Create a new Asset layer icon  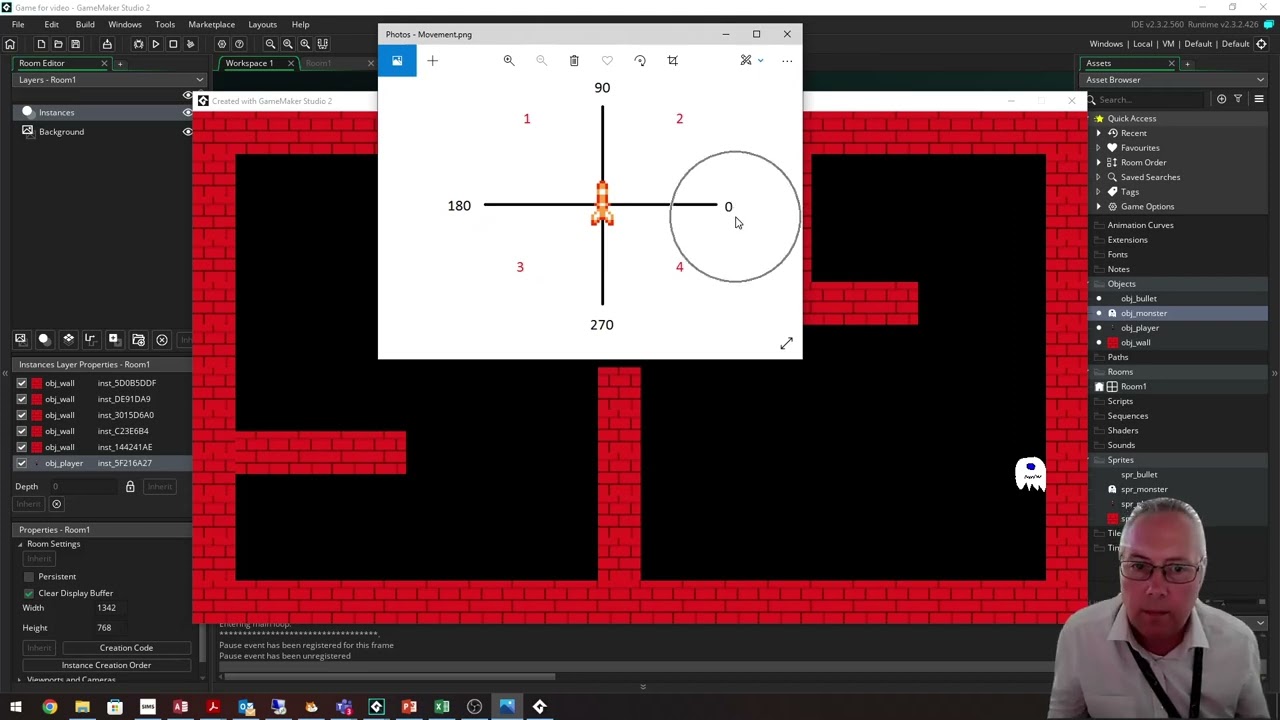click(114, 340)
